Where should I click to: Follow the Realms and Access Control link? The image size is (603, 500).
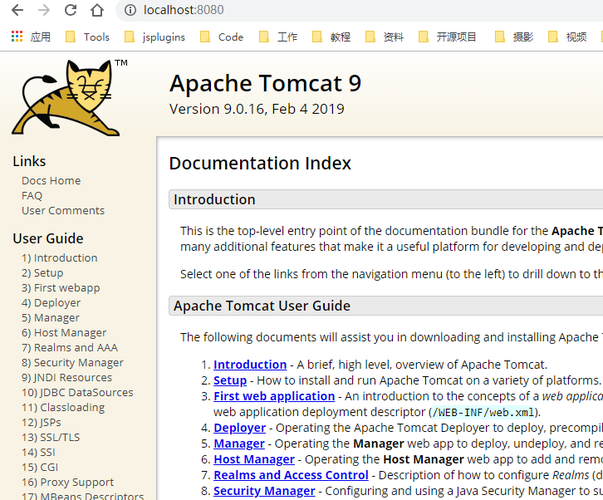click(x=291, y=475)
